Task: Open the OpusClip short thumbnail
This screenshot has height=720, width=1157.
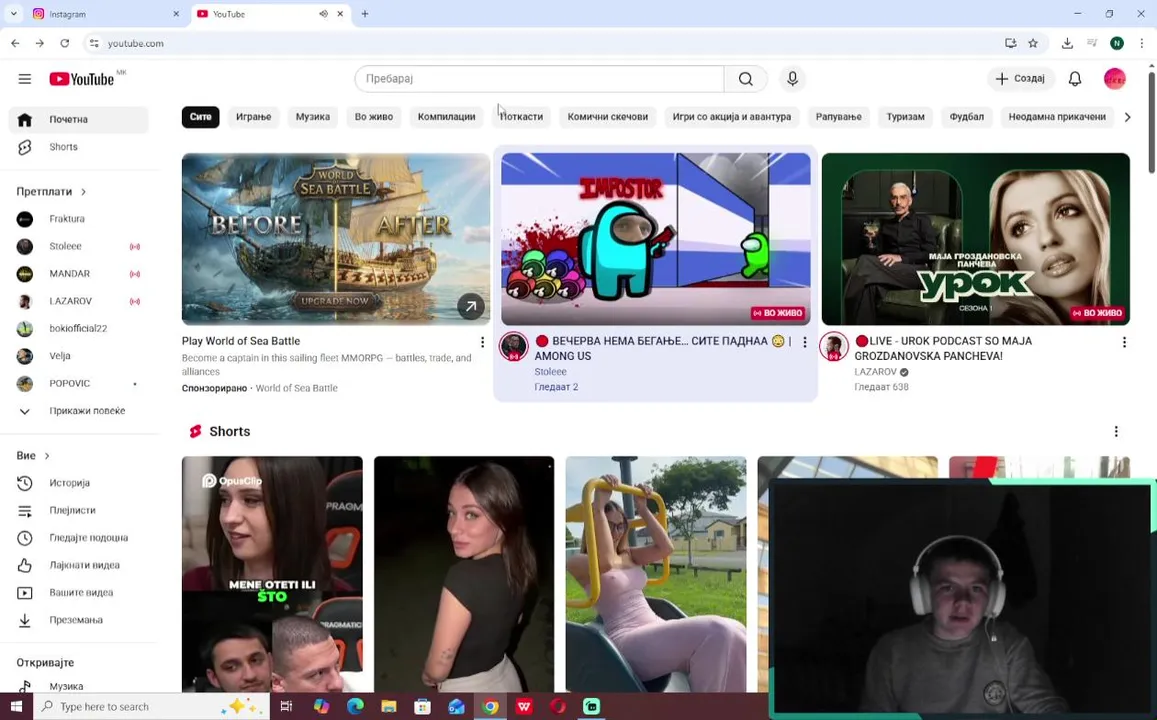Action: [x=272, y=574]
